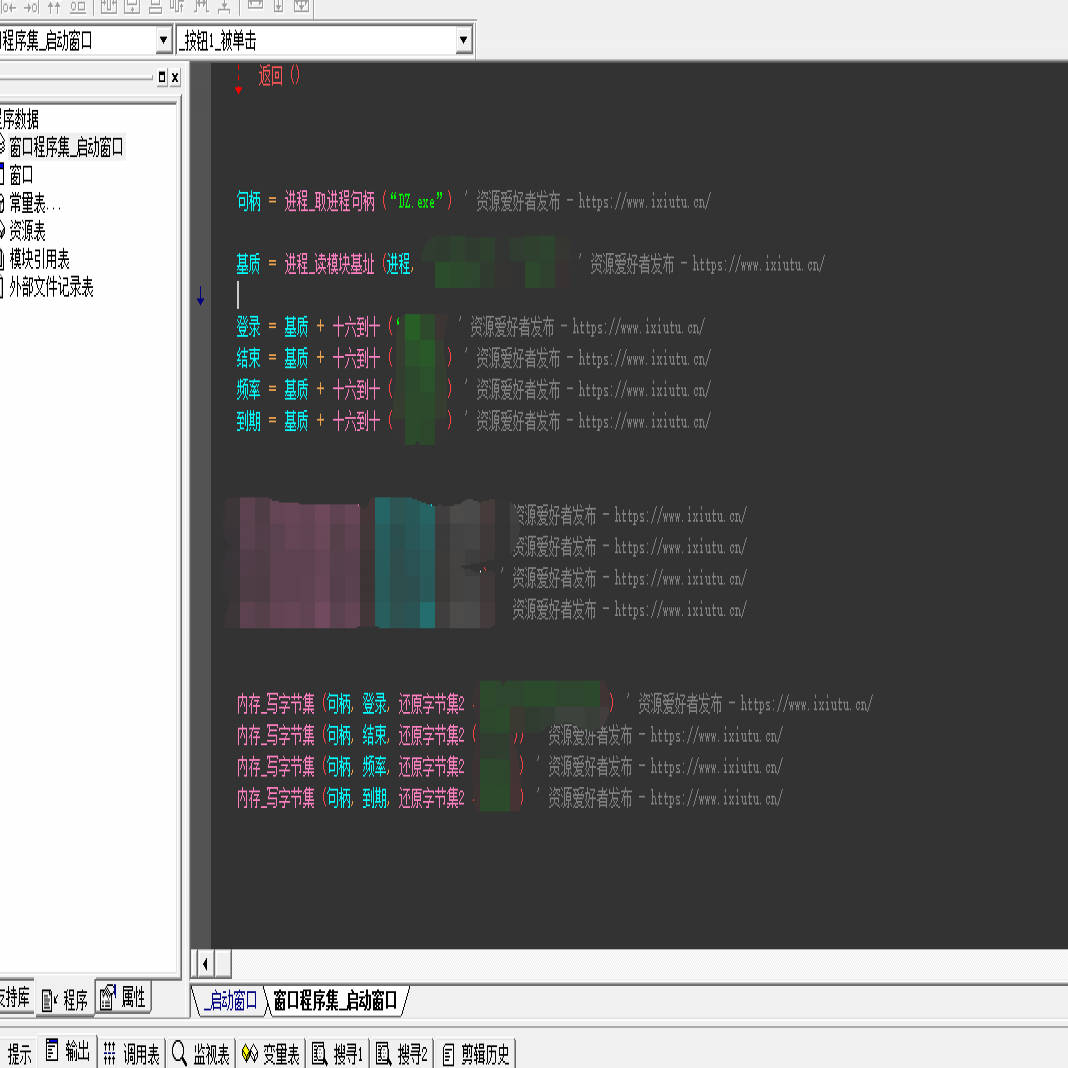Screen dimensions: 1068x1068
Task: Switch to the 监视表 watch tab
Action: (x=202, y=1054)
